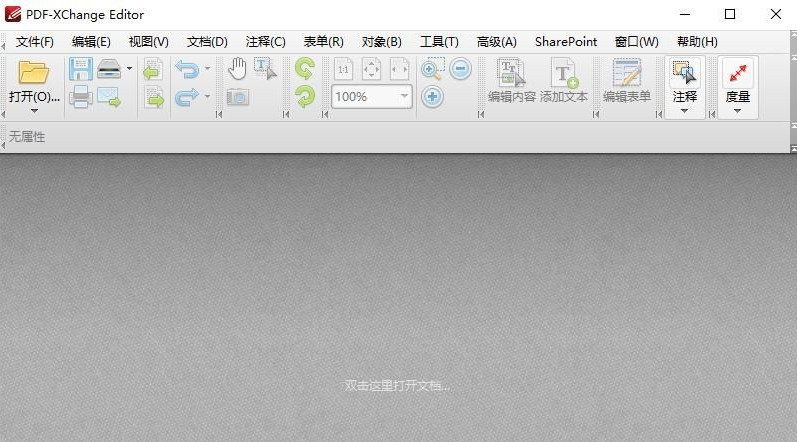797x442 pixels.
Task: Click the plus Zoom In button
Action: (432, 97)
